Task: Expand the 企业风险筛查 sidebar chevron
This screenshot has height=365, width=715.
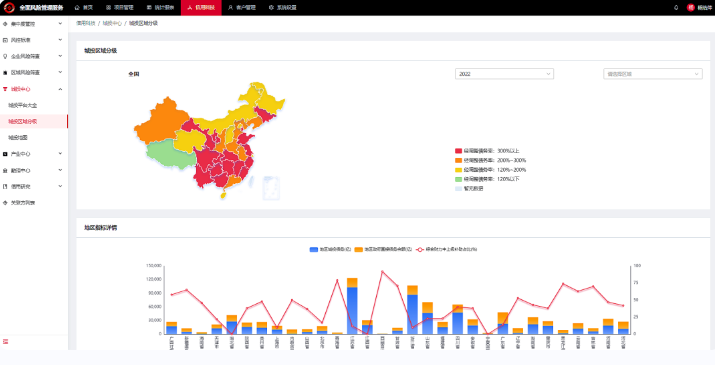Action: (60, 56)
